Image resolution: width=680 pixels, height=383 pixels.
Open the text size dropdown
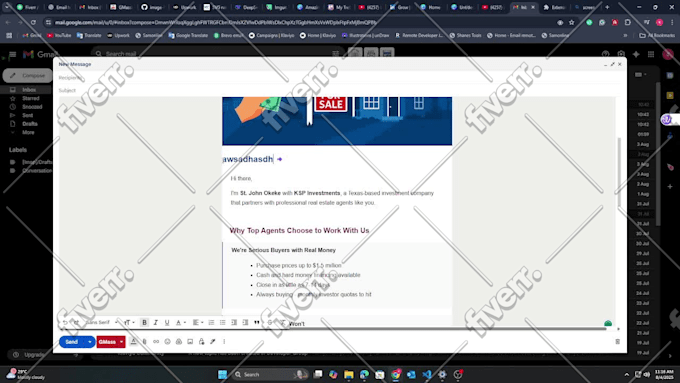[129, 322]
